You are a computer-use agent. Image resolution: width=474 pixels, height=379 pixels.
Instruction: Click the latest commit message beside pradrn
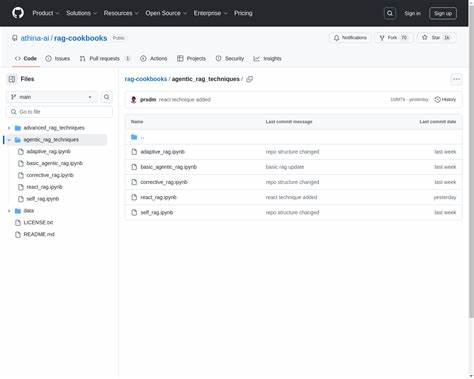tap(185, 100)
